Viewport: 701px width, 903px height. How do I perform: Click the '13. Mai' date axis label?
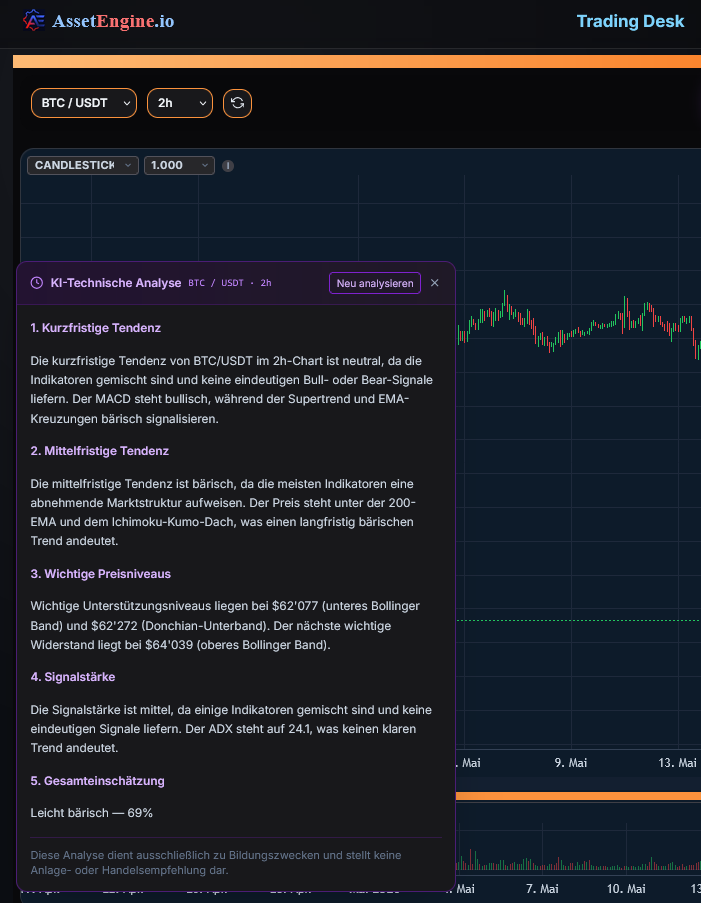[x=677, y=763]
